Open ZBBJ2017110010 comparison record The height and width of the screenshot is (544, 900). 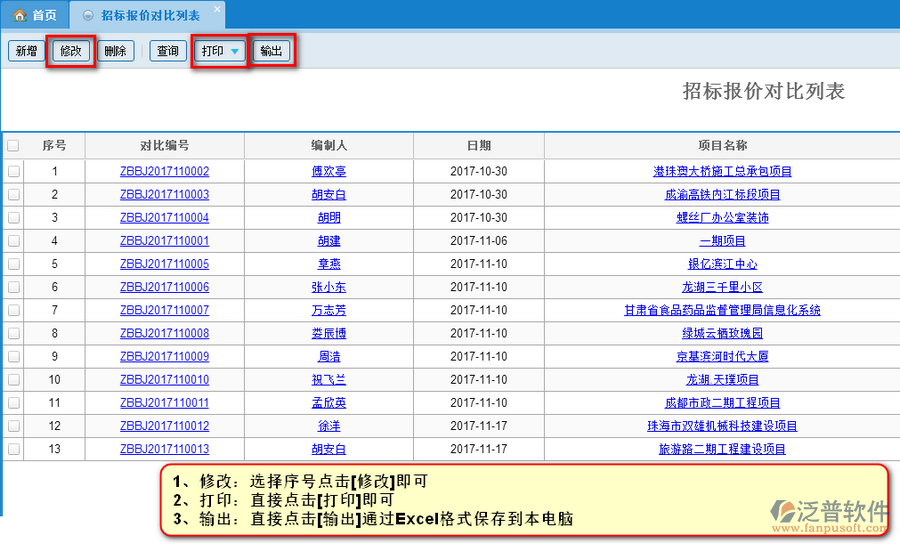click(x=164, y=380)
